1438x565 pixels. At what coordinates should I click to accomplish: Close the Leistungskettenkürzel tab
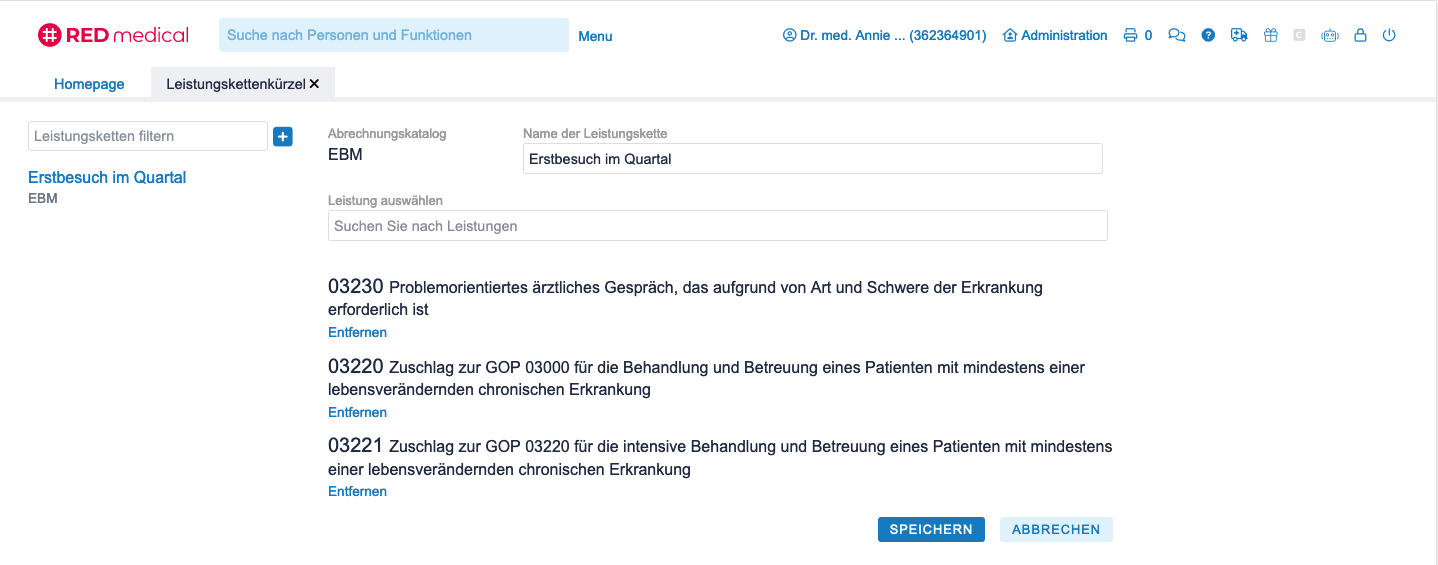[314, 84]
